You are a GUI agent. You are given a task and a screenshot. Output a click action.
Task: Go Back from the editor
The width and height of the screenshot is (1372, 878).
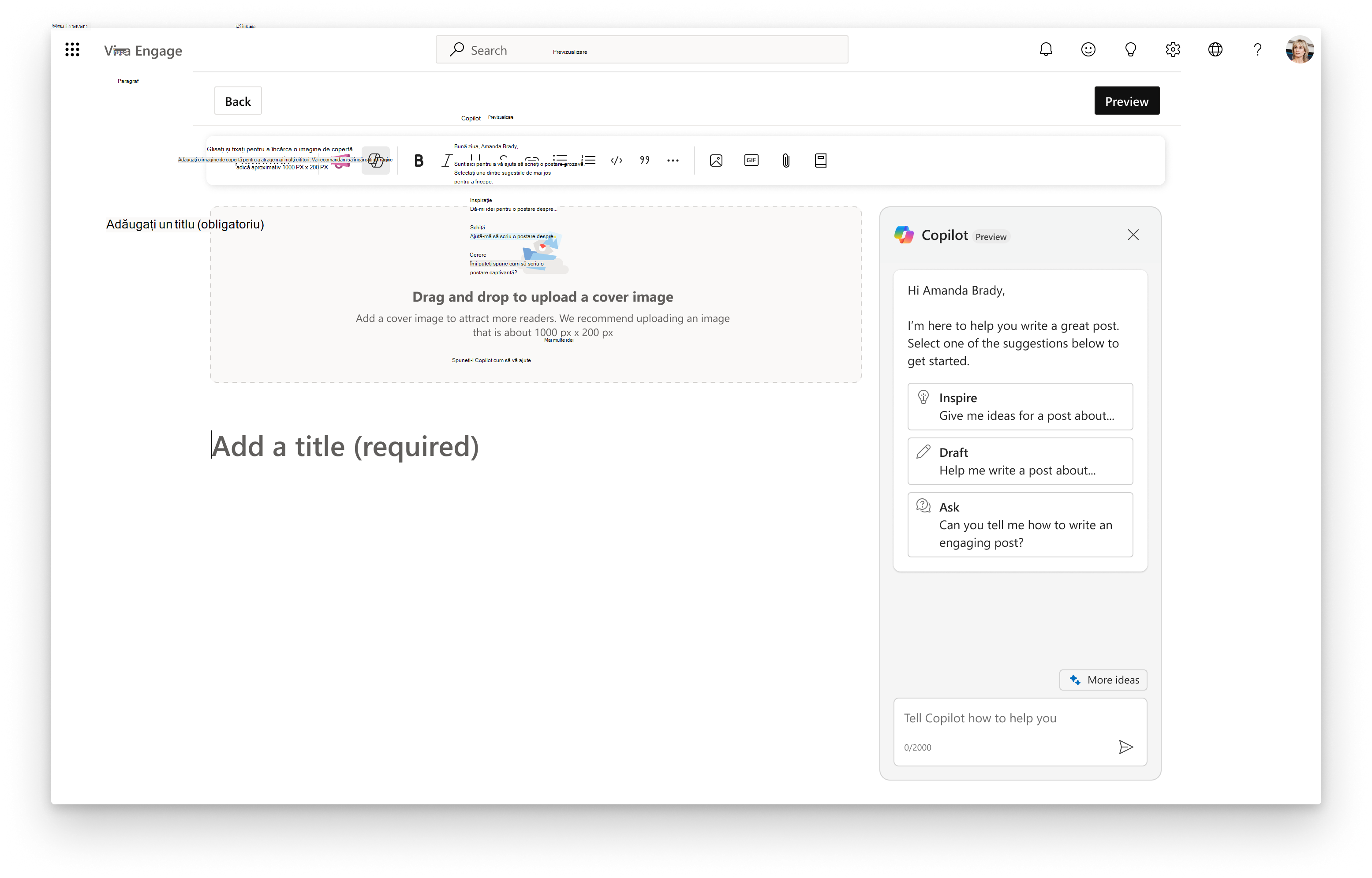pos(238,101)
